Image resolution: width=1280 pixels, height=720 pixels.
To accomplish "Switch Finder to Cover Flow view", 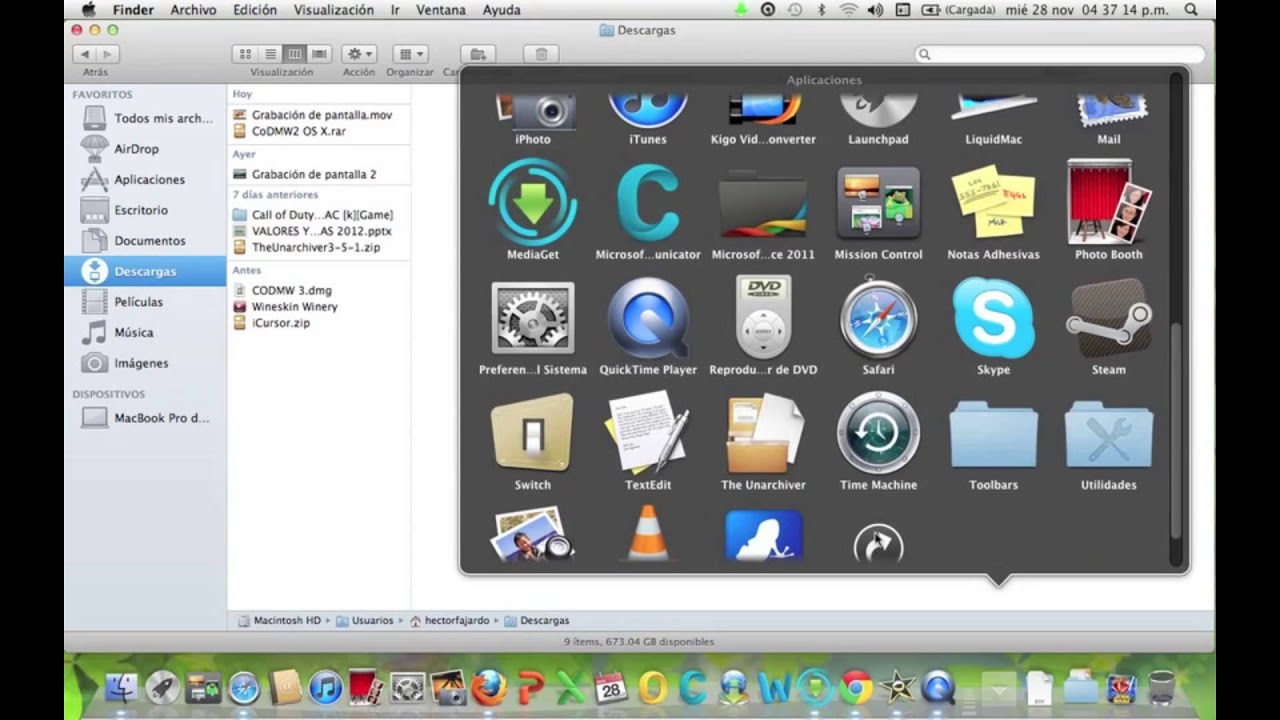I will tap(320, 54).
